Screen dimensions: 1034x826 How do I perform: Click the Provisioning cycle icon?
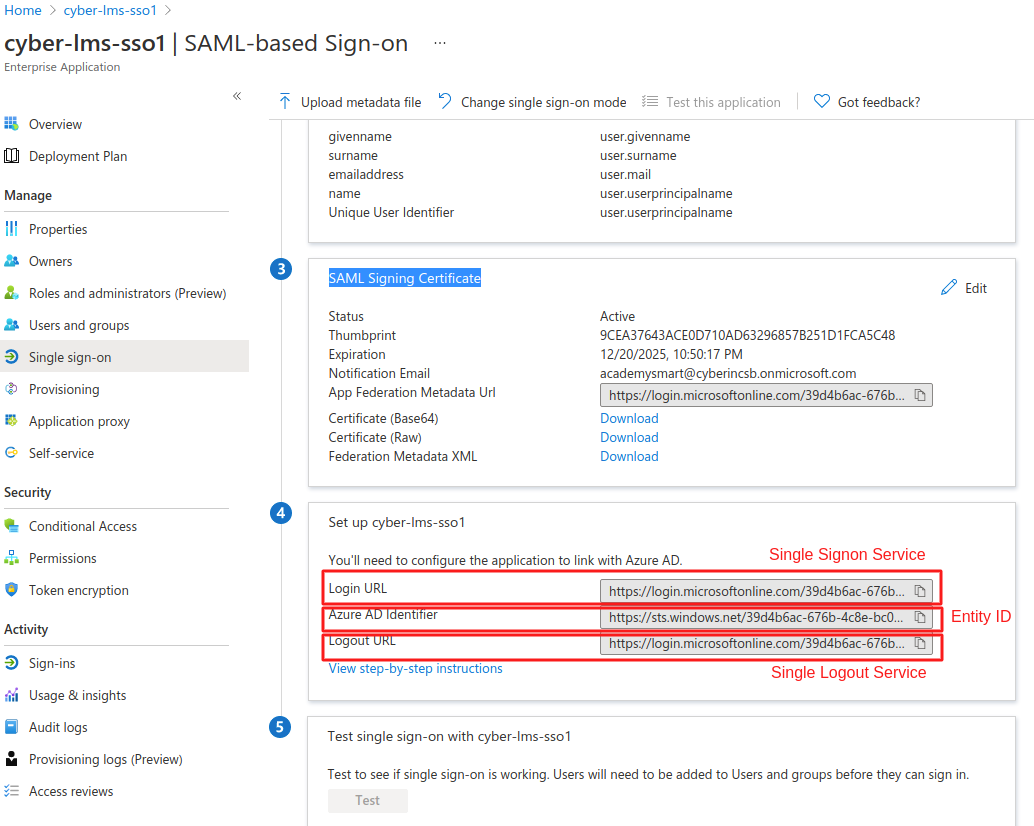click(11, 389)
